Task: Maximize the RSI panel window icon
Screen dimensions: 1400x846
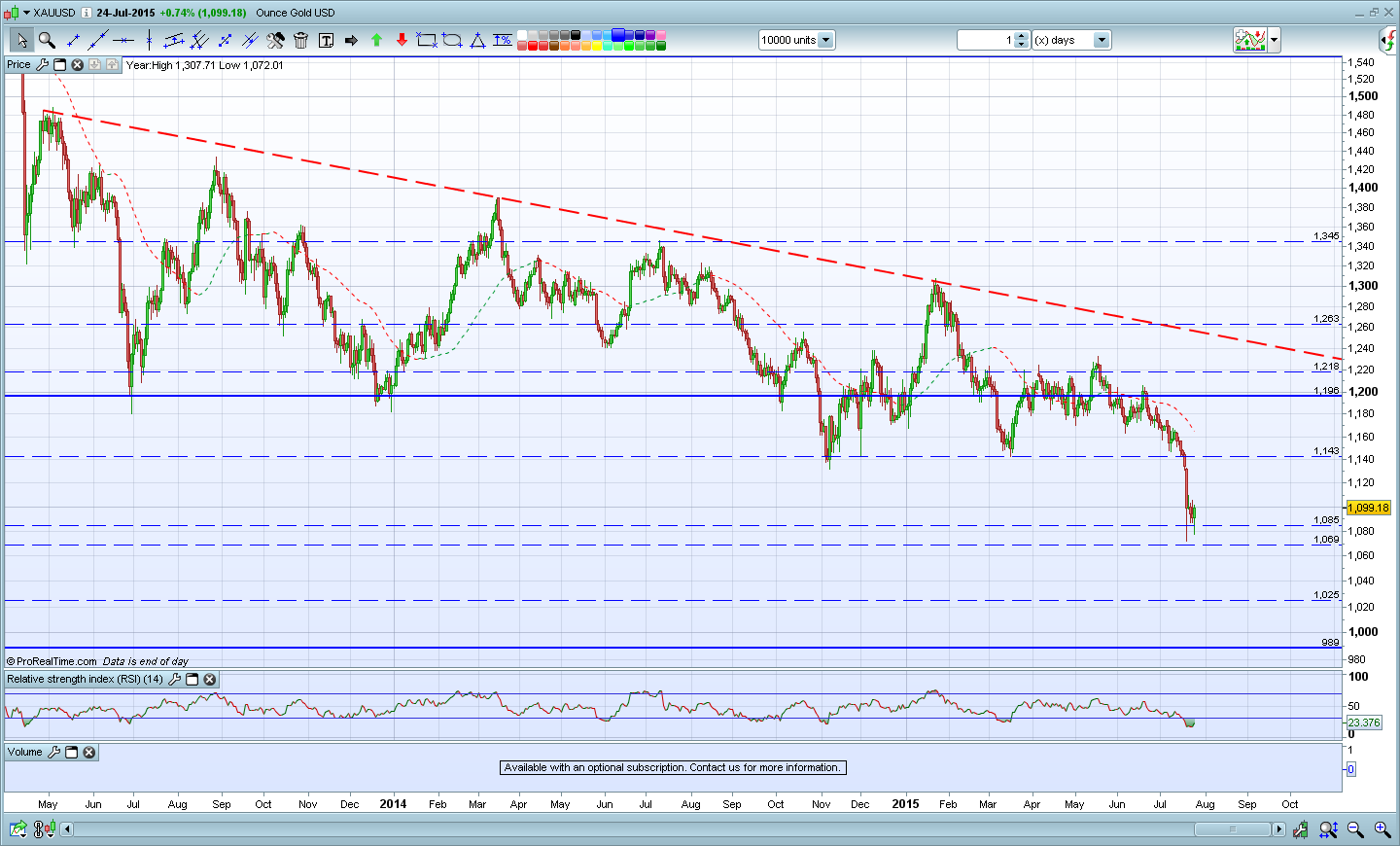Action: (x=192, y=680)
